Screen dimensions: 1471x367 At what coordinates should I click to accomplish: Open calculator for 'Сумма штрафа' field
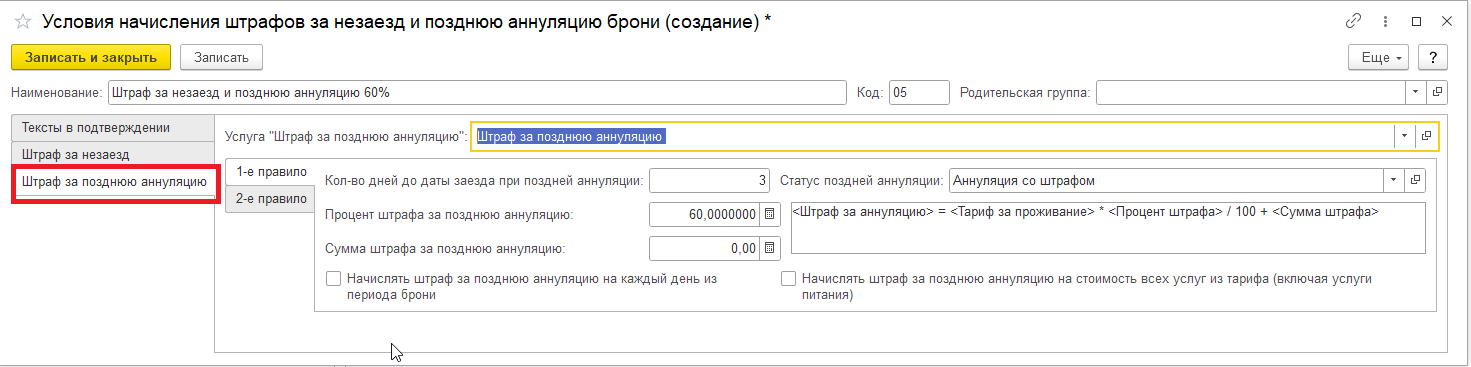coord(769,247)
